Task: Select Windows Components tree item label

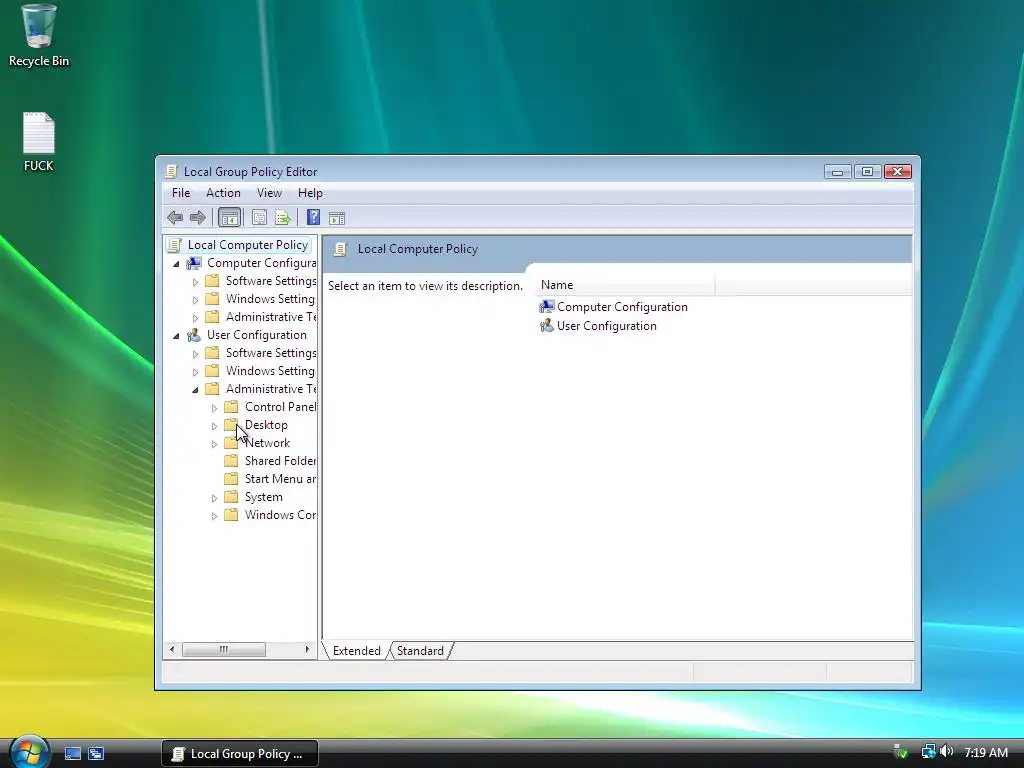Action: point(280,515)
